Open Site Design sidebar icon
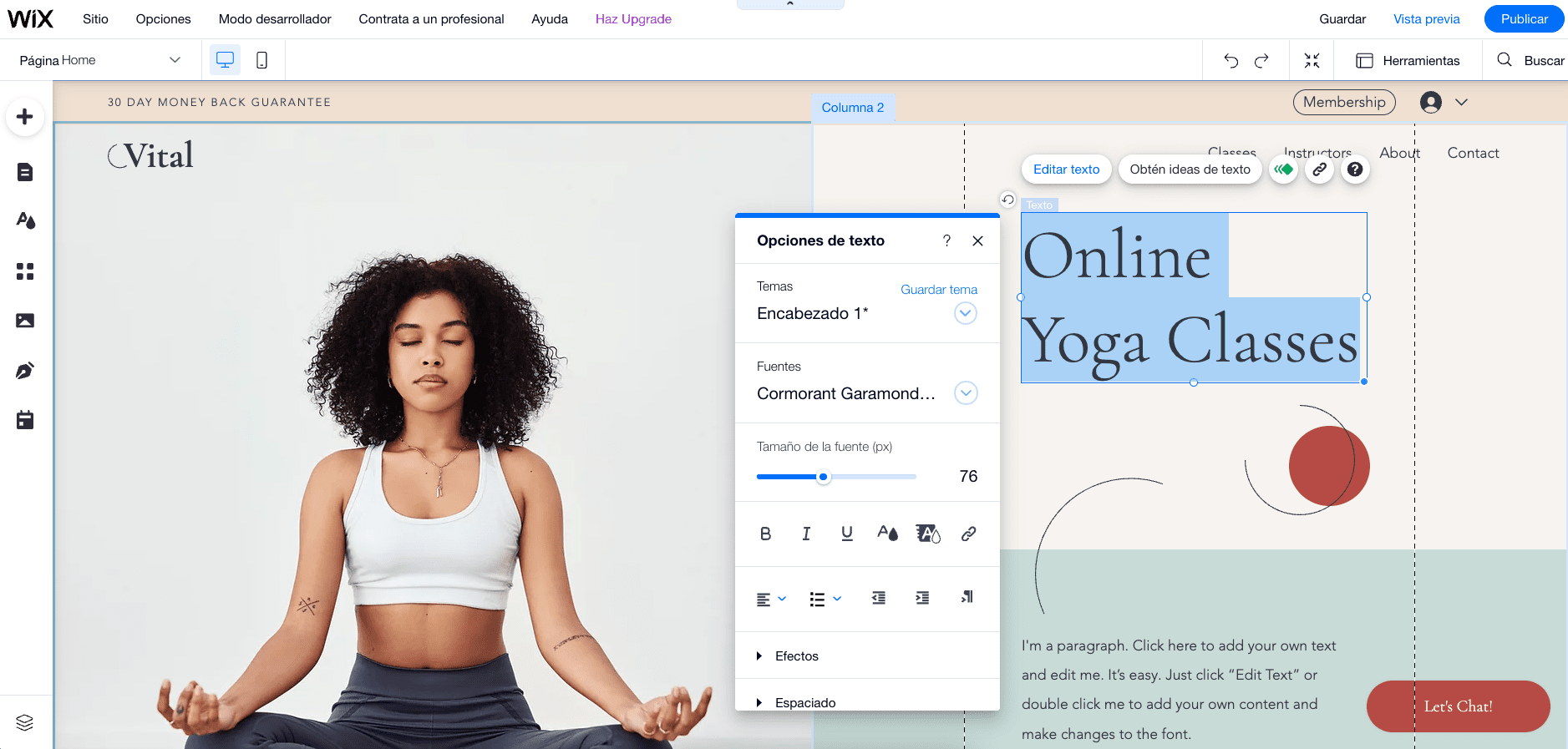This screenshot has height=749, width=1568. pyautogui.click(x=25, y=220)
